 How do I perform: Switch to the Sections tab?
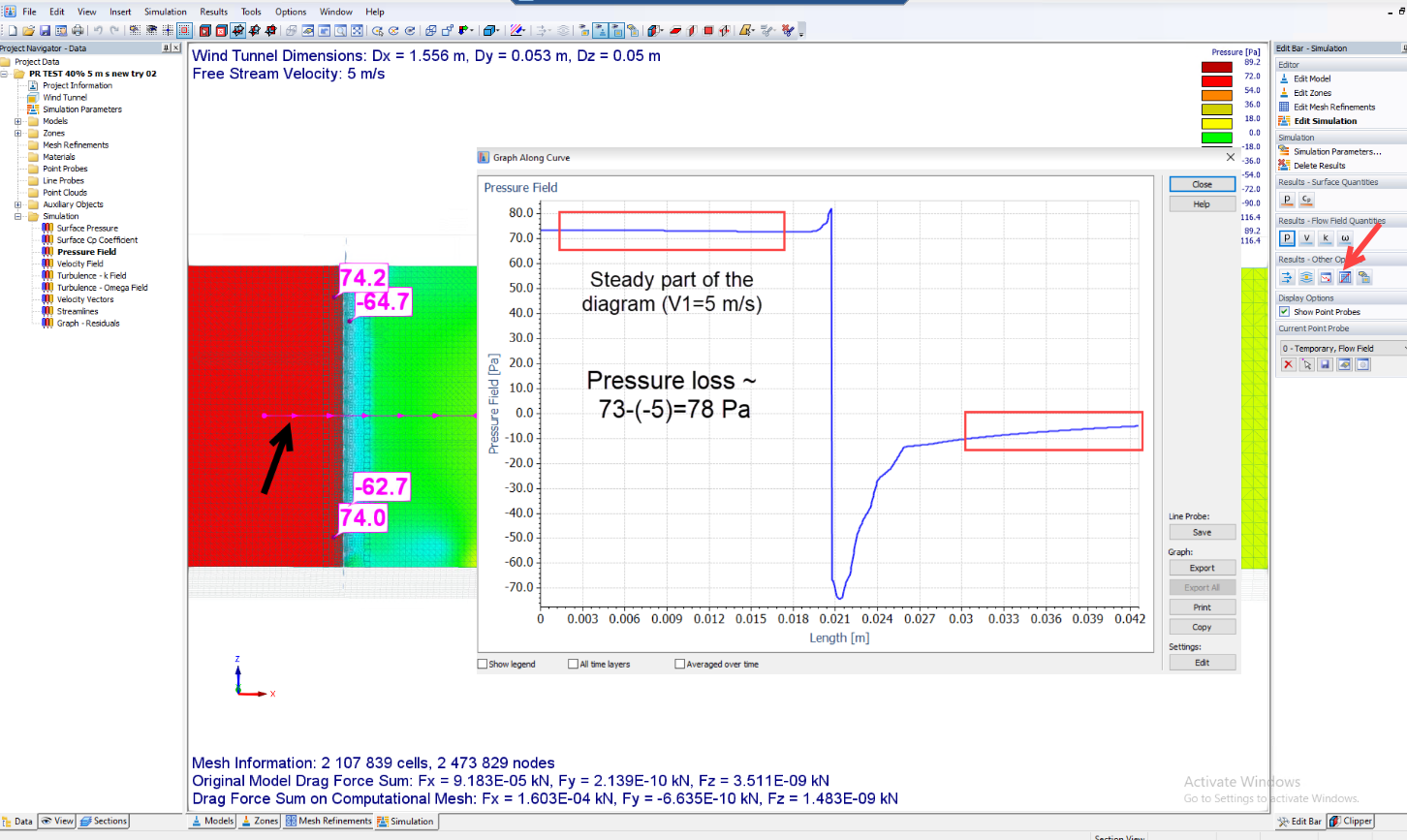(x=103, y=821)
